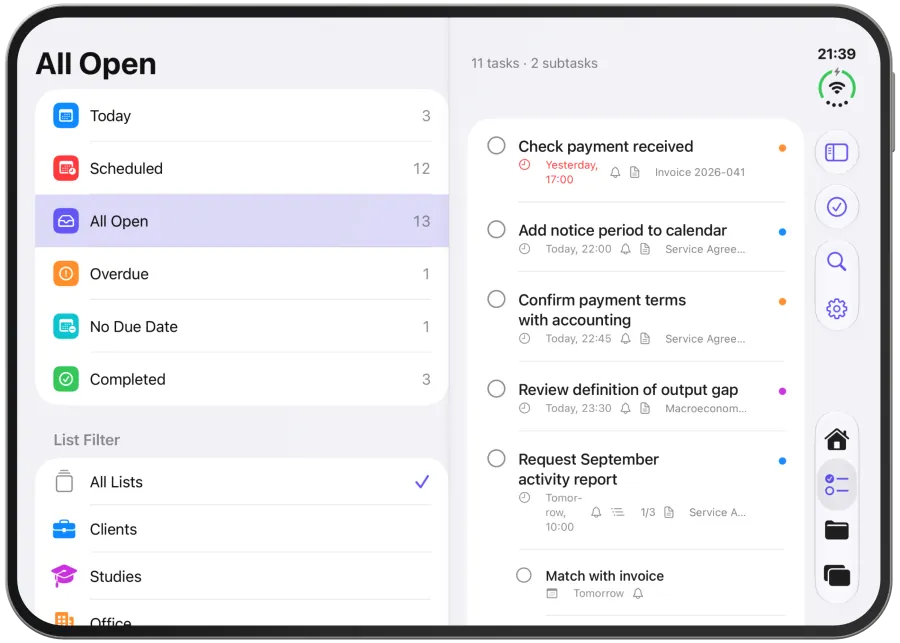Image resolution: width=900 pixels, height=643 pixels.
Task: Click the 1/3 subtask progress indicator
Action: coord(647,512)
